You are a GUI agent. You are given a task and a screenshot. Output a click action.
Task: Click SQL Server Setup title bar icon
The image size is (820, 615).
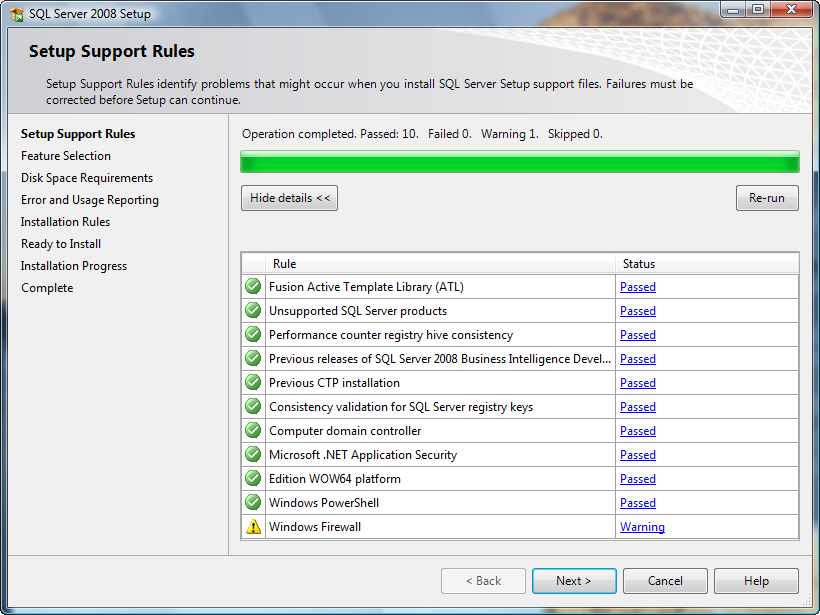point(17,14)
